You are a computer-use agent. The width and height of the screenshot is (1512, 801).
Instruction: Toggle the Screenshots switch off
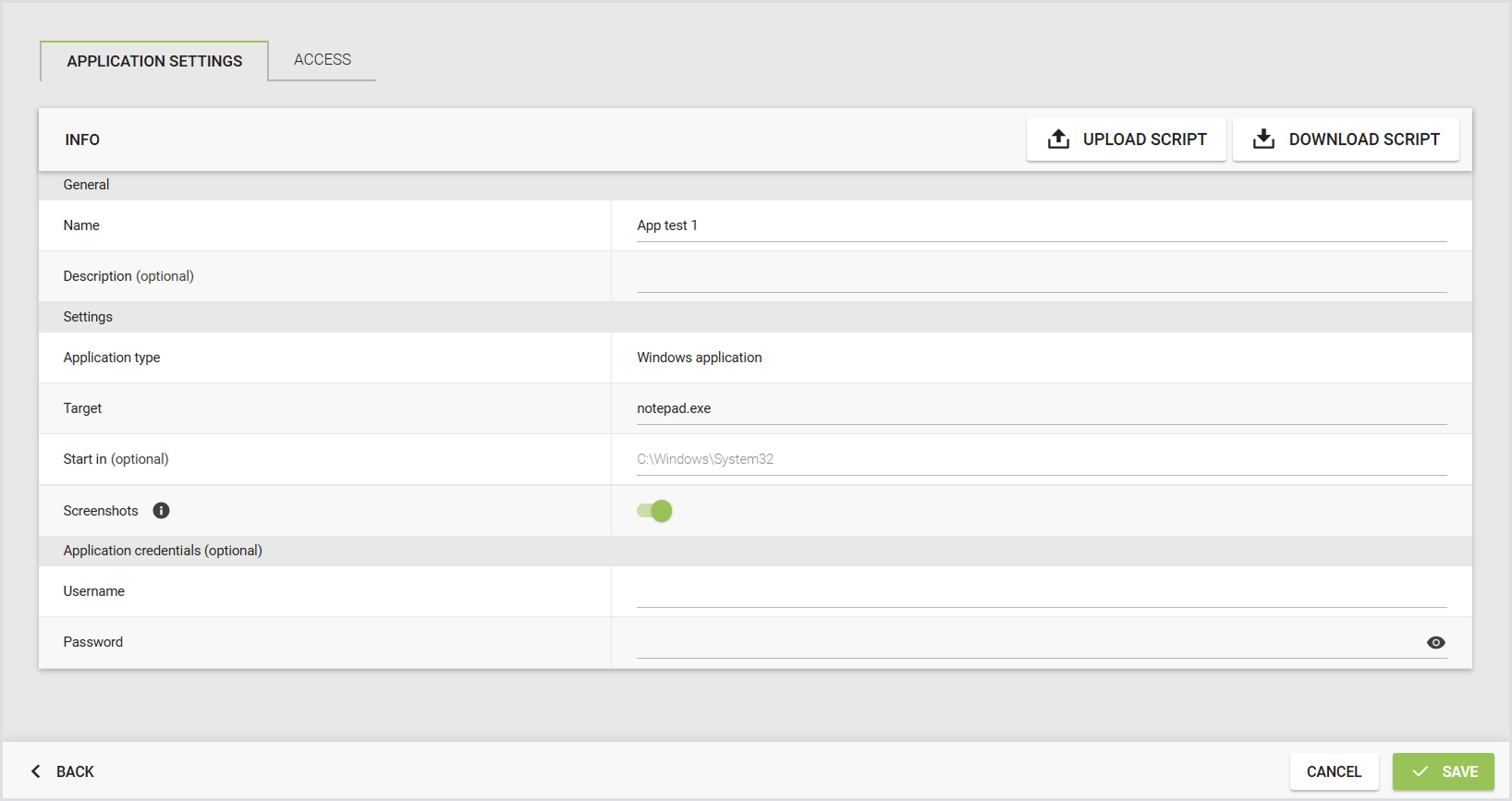pyautogui.click(x=654, y=511)
